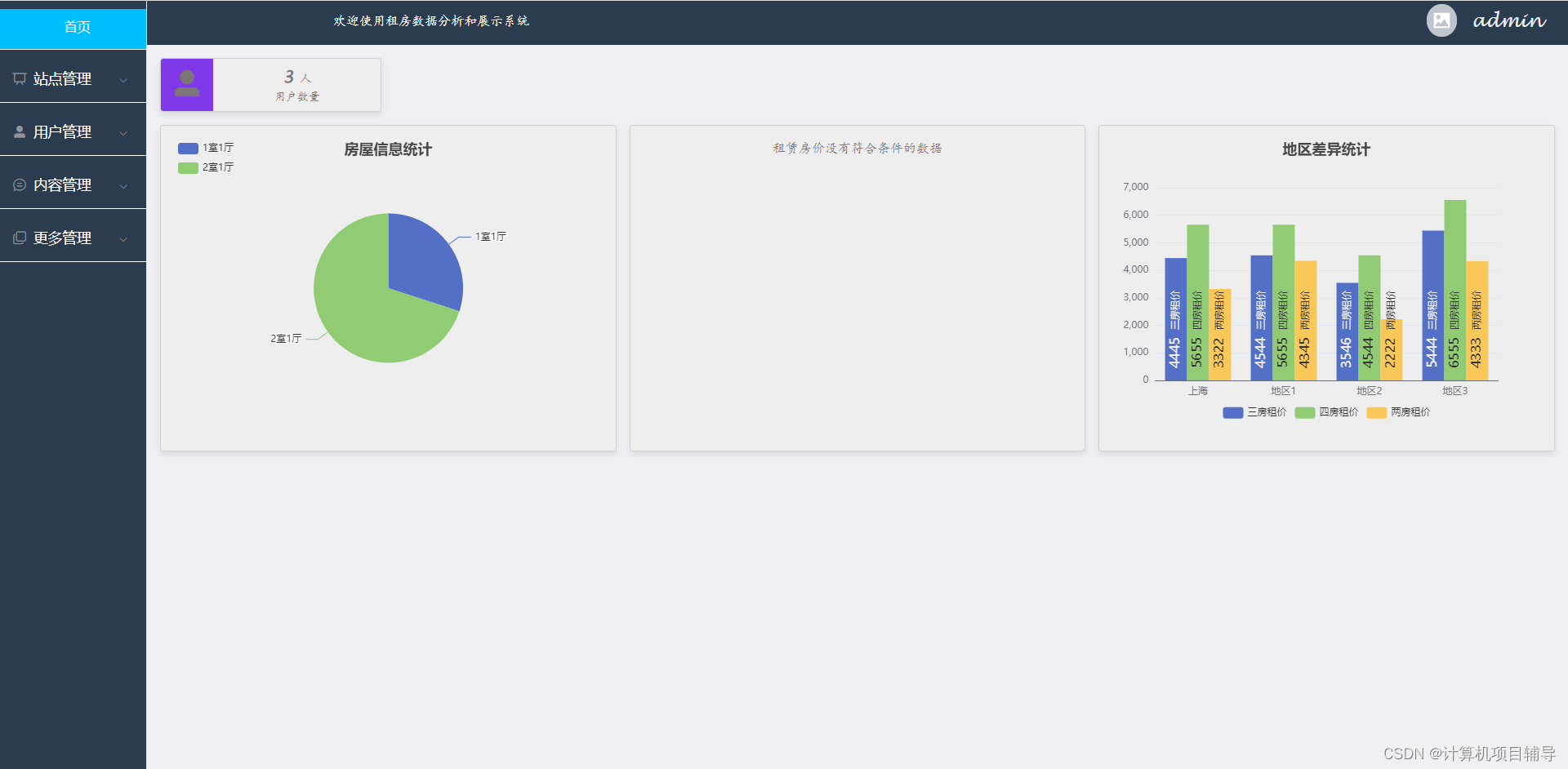Image resolution: width=1568 pixels, height=769 pixels.
Task: Open the 用户管理 menu item
Action: coord(73,131)
